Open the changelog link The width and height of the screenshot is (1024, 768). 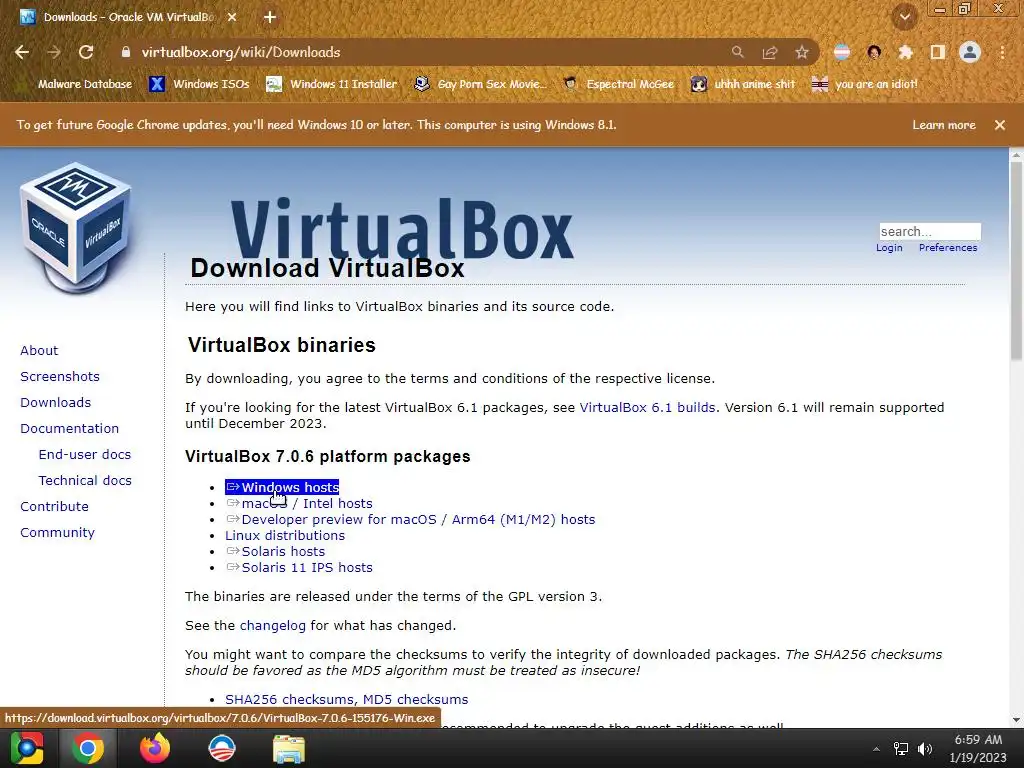point(272,626)
